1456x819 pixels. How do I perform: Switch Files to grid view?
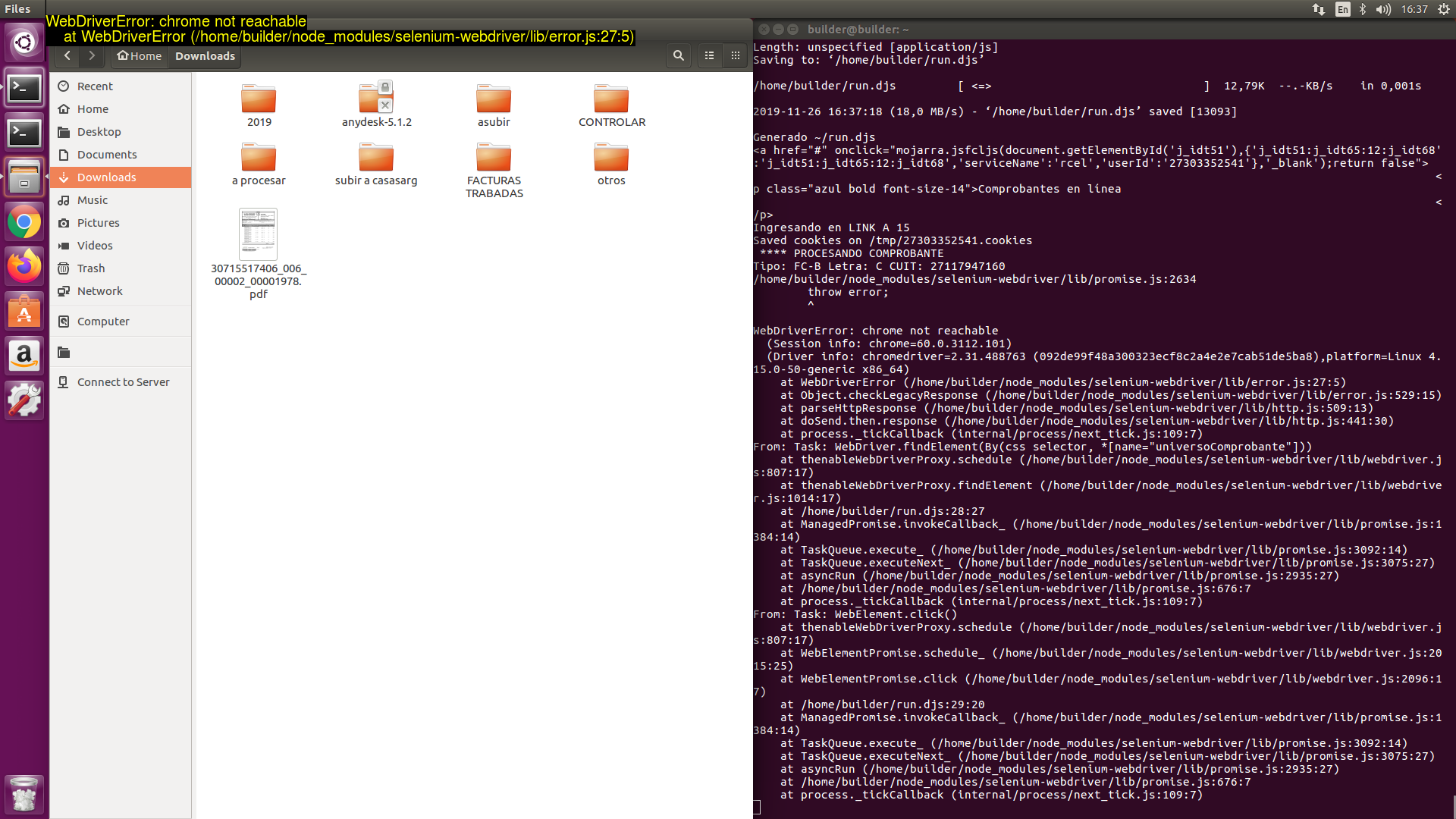point(735,55)
